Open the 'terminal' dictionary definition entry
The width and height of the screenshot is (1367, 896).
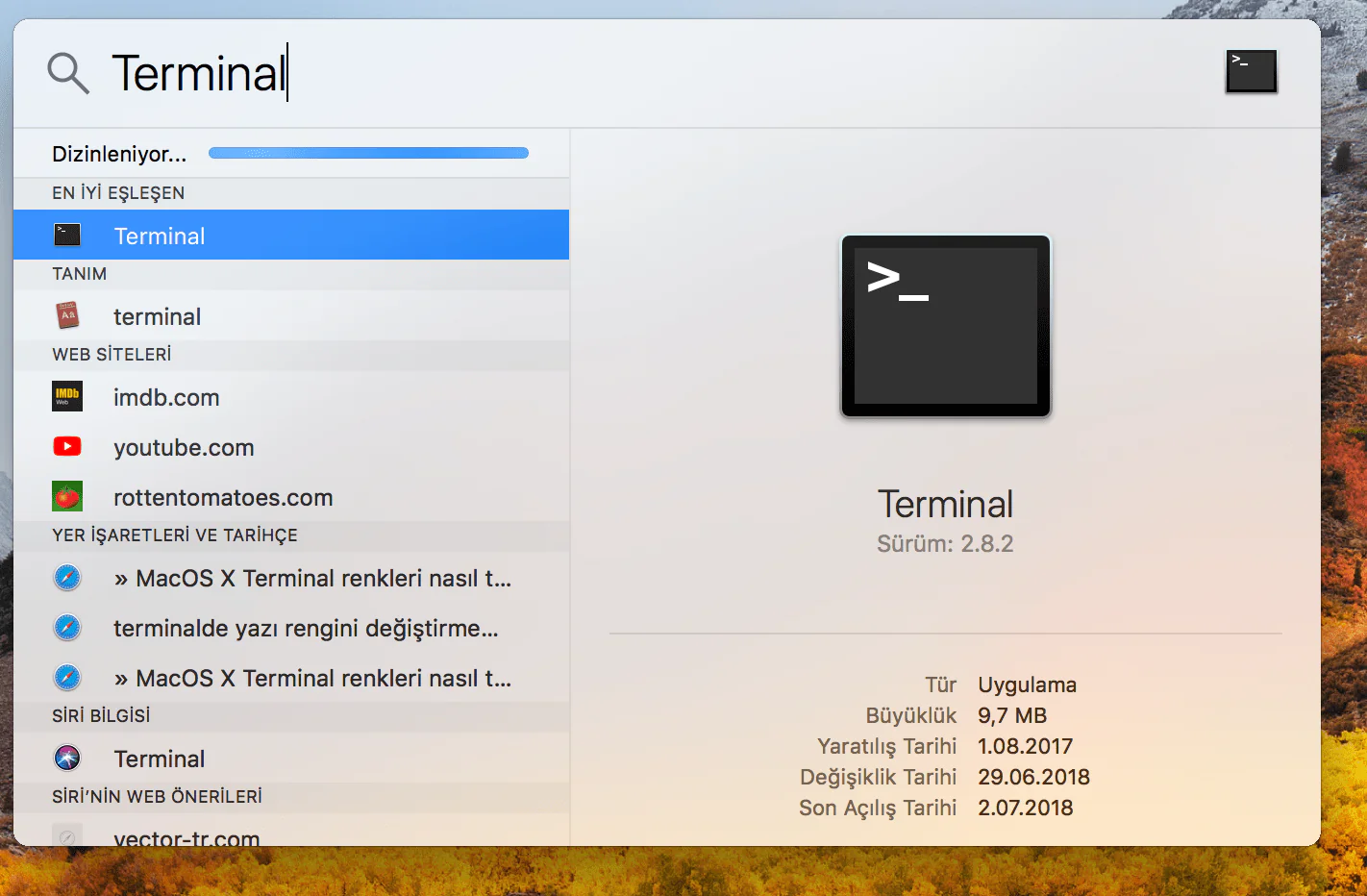pyautogui.click(x=157, y=315)
